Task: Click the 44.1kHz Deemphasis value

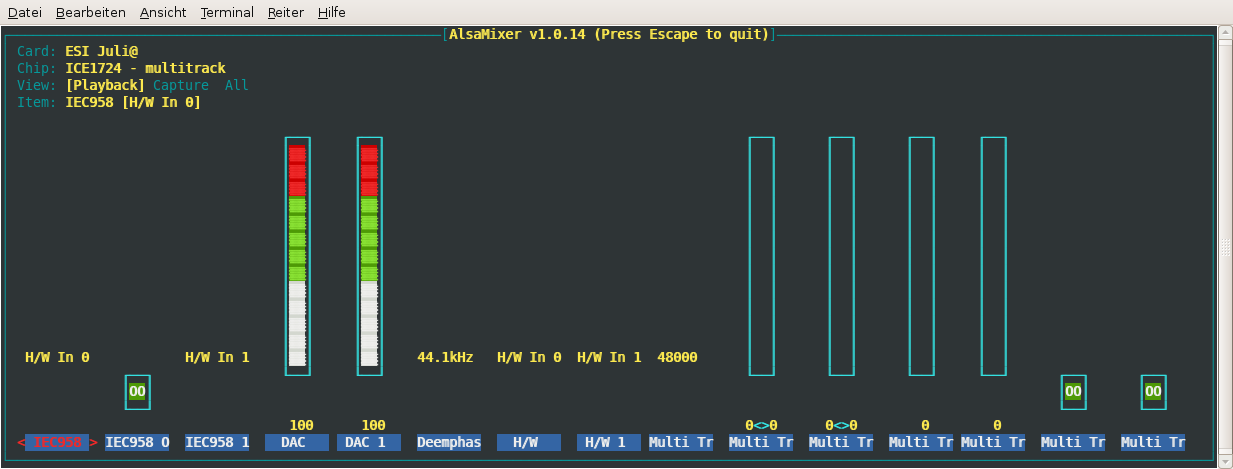Action: 445,357
